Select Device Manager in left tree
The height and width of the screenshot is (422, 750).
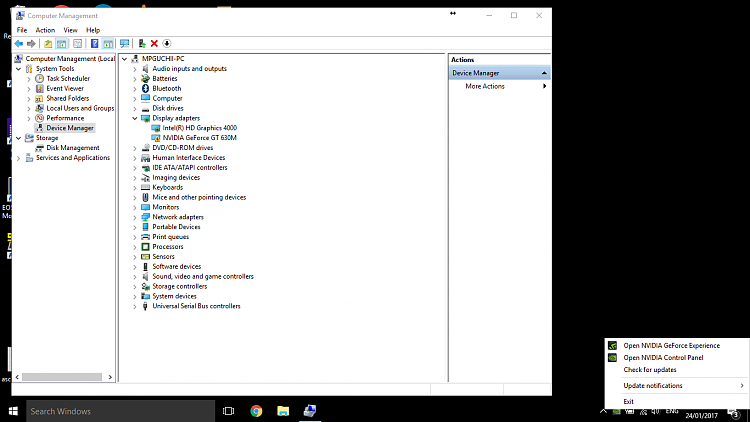70,128
